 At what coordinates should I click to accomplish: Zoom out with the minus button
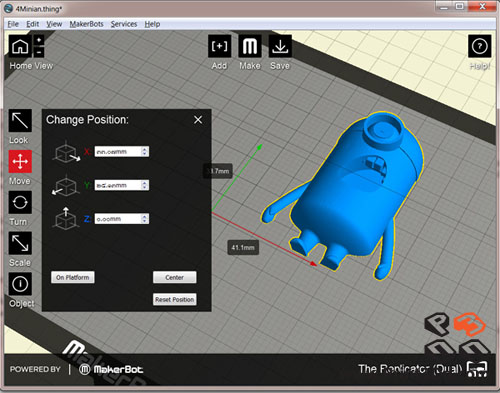(x=39, y=52)
